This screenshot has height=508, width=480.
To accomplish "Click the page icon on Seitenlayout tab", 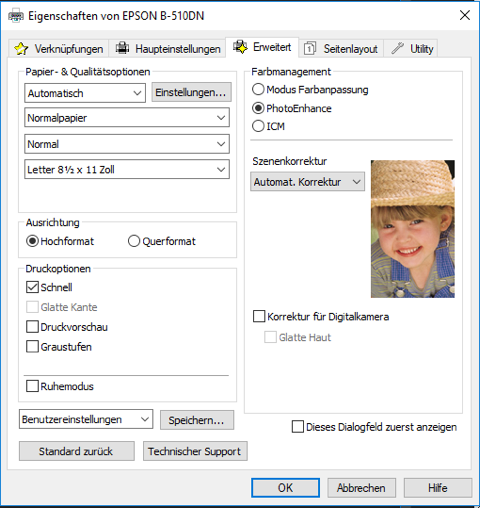I will click(310, 49).
